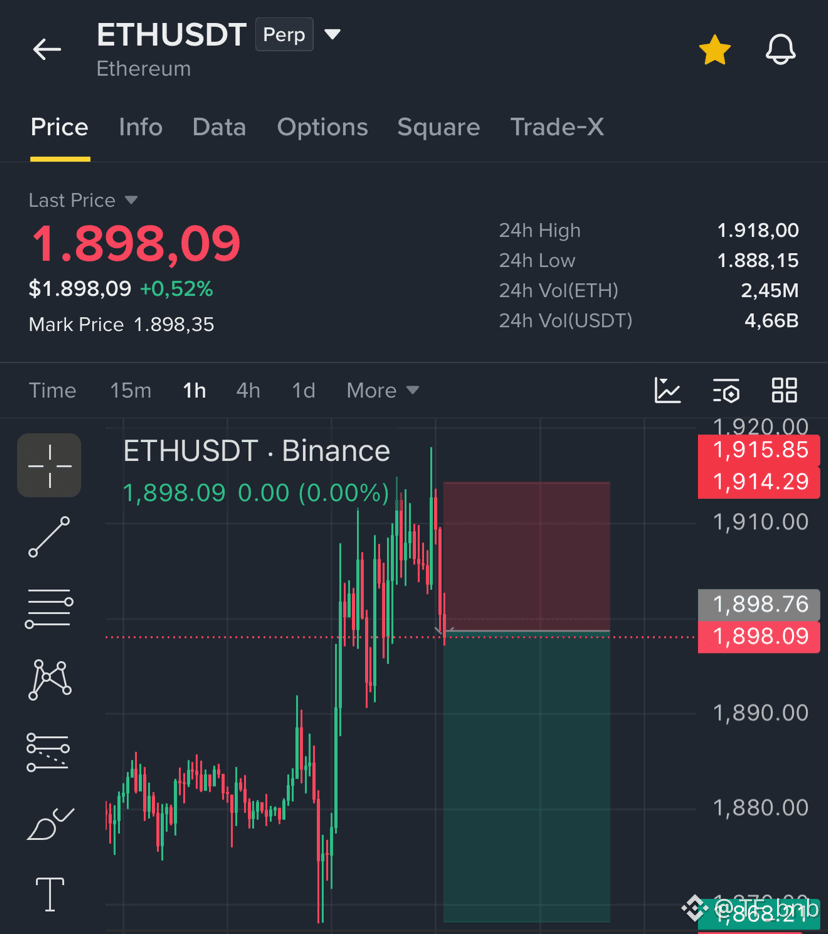The height and width of the screenshot is (934, 828).
Task: Click the red stop-loss zone of position
Action: [x=527, y=556]
